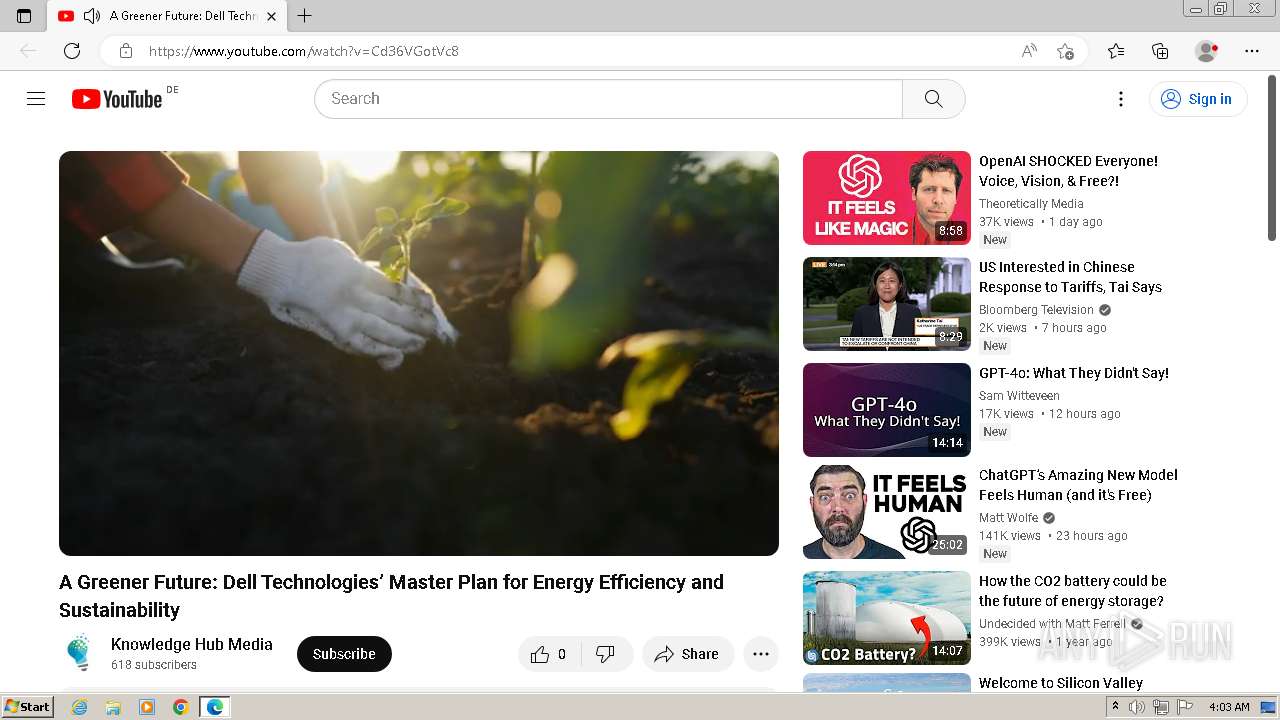The width and height of the screenshot is (1280, 720).
Task: Open Knowledge Hub Media channel avatar
Action: pyautogui.click(x=79, y=653)
